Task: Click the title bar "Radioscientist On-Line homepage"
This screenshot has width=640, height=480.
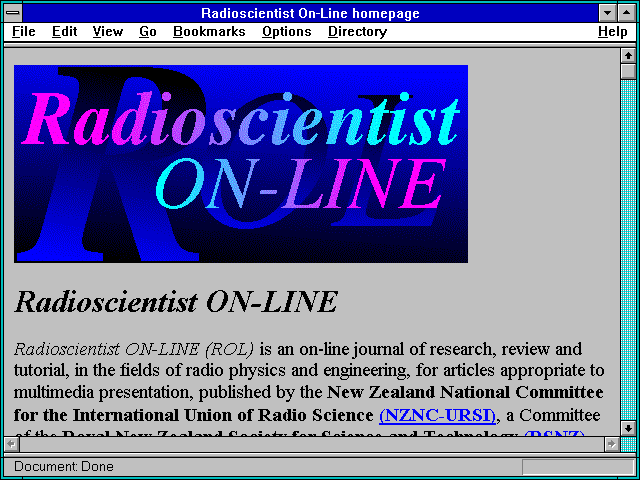Action: 310,13
